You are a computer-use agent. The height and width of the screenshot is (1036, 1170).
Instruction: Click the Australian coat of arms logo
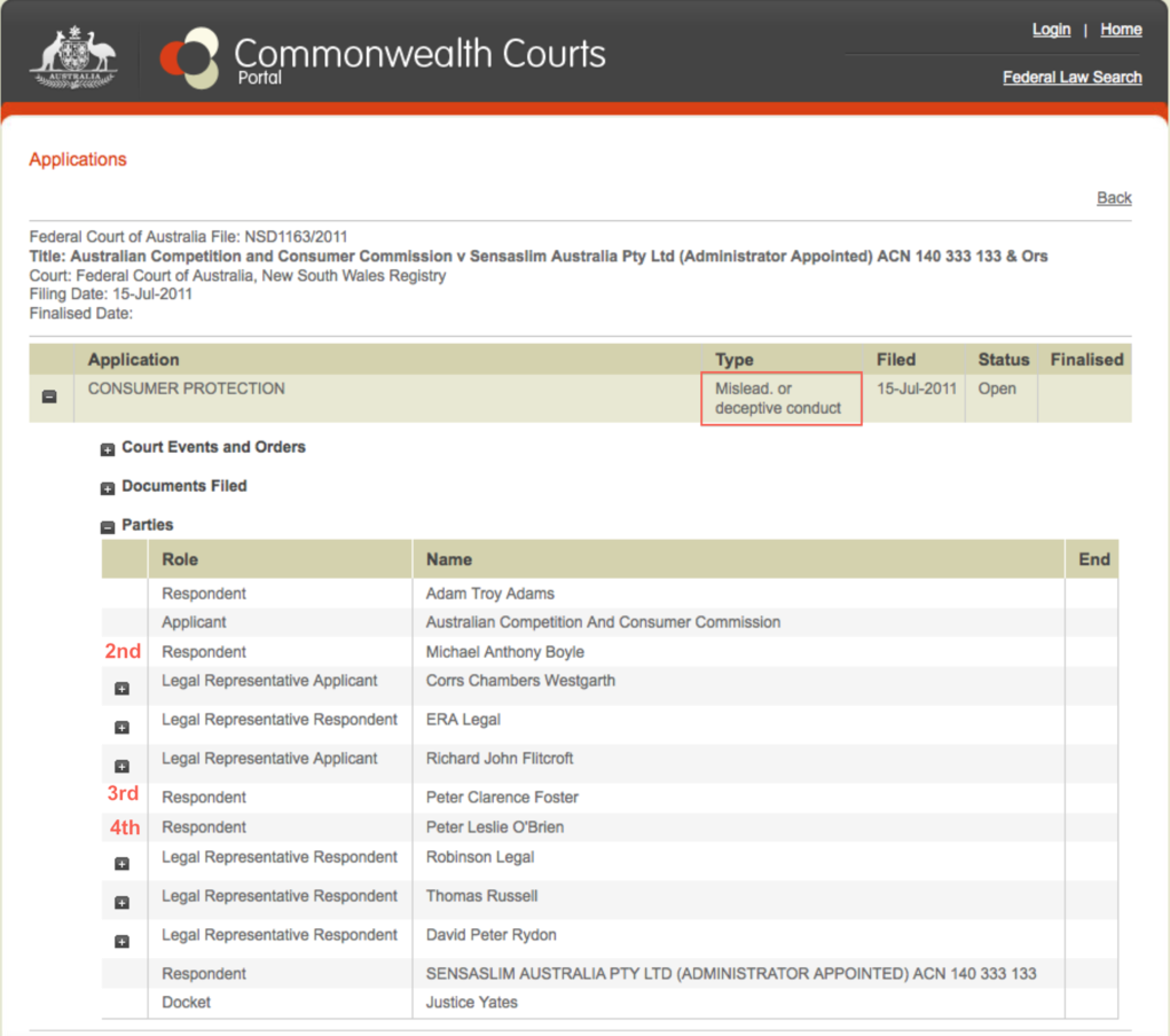pos(73,57)
